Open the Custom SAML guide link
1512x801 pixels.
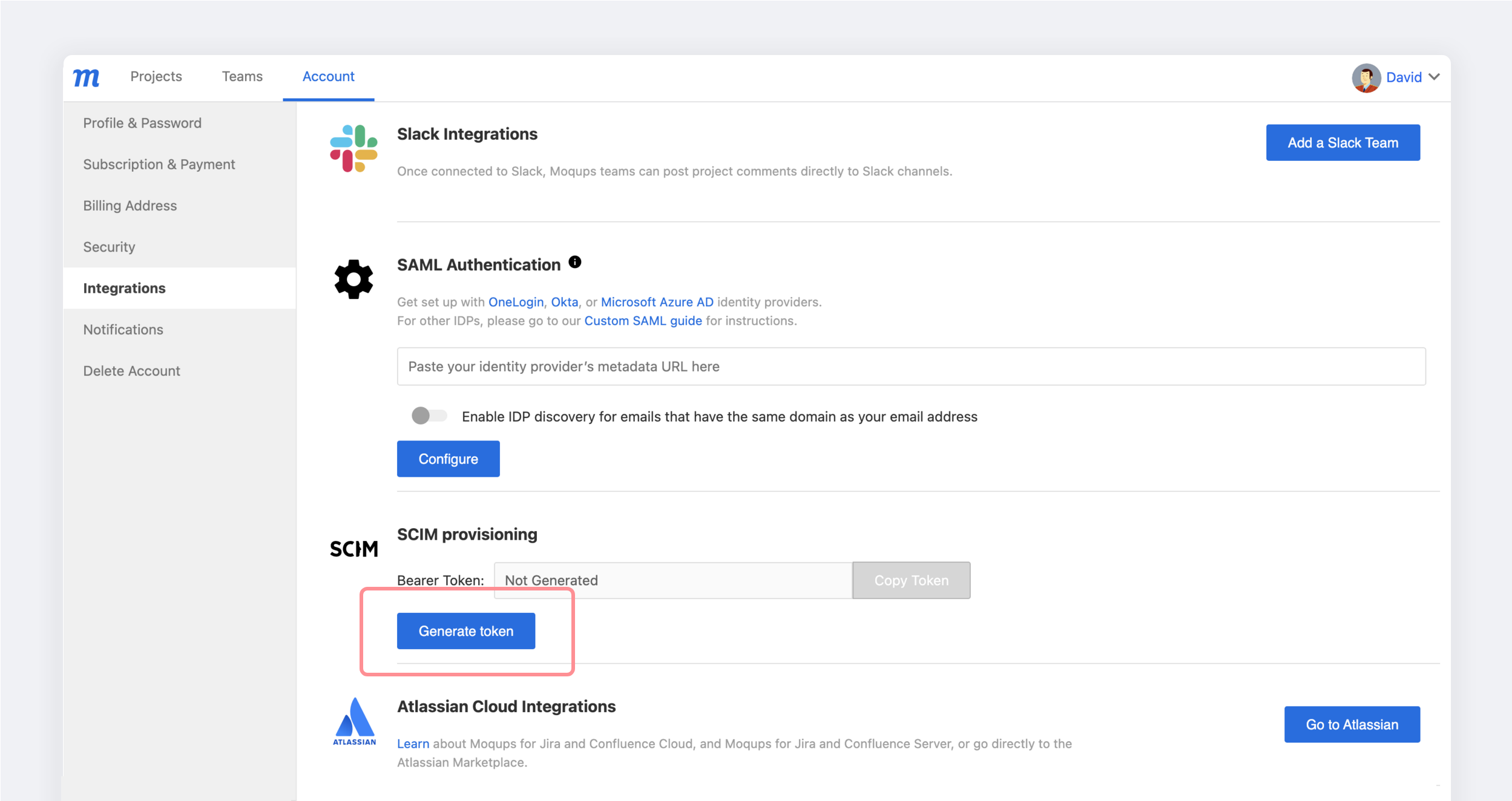click(643, 321)
